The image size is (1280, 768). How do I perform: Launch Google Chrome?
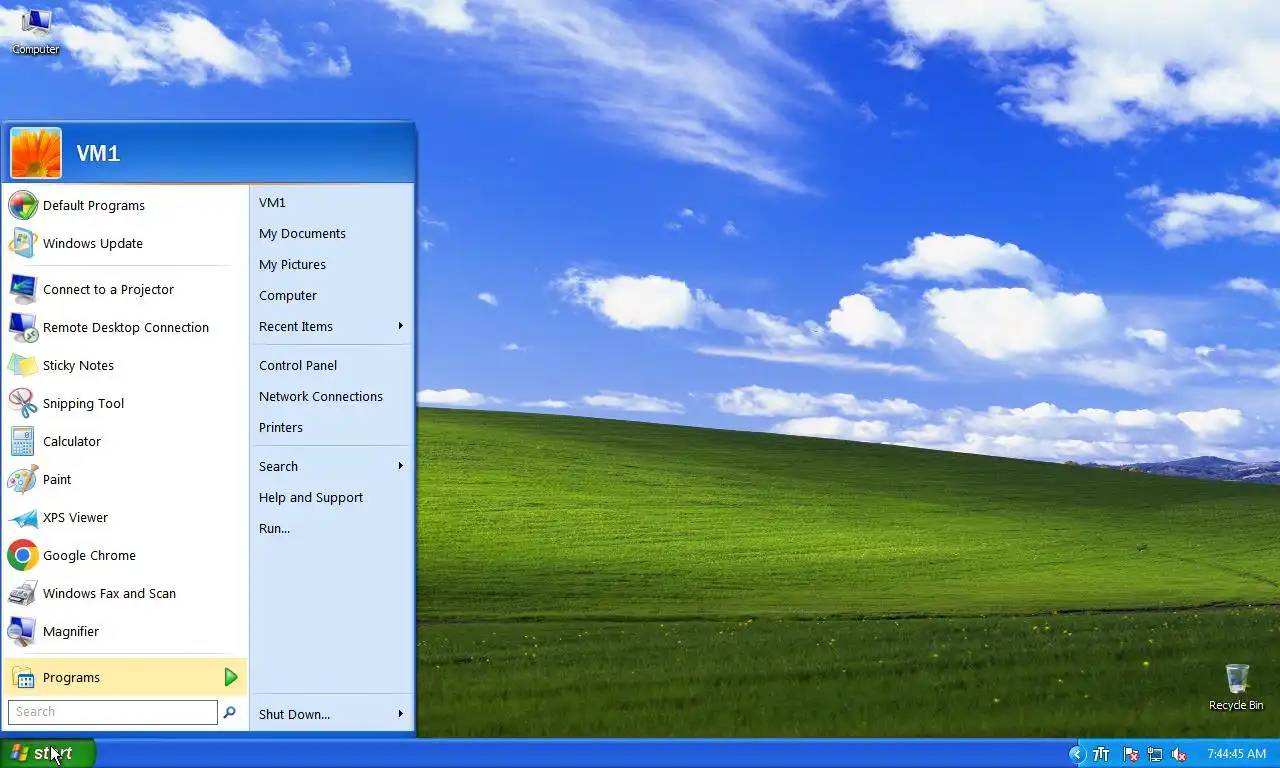tap(125, 555)
